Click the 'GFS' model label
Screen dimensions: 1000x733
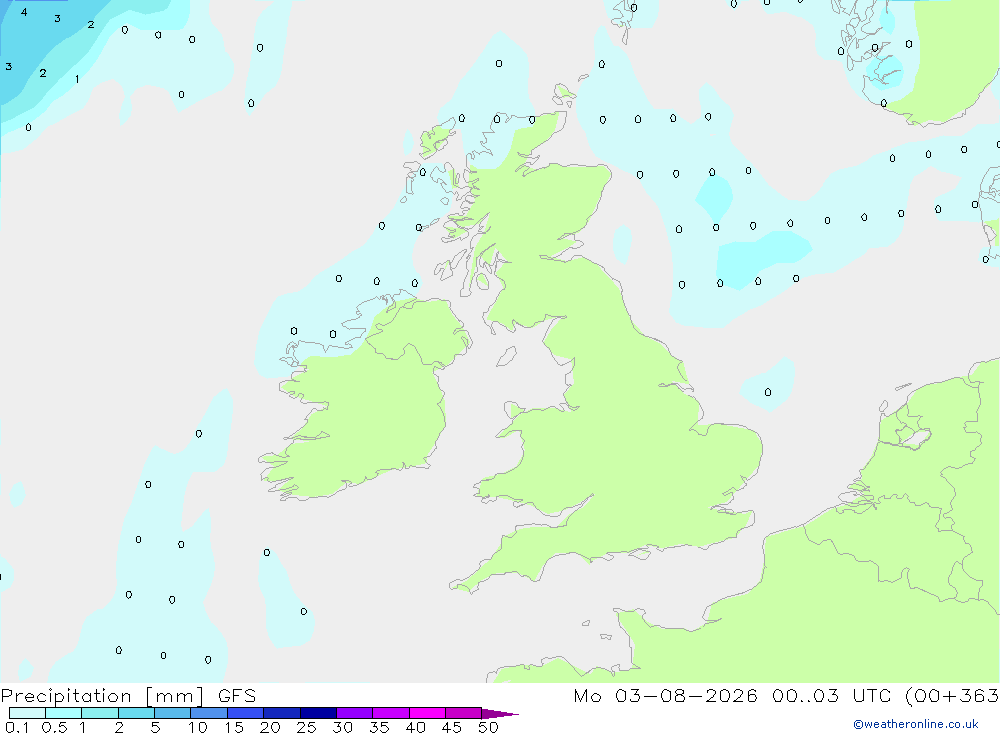[x=237, y=696]
